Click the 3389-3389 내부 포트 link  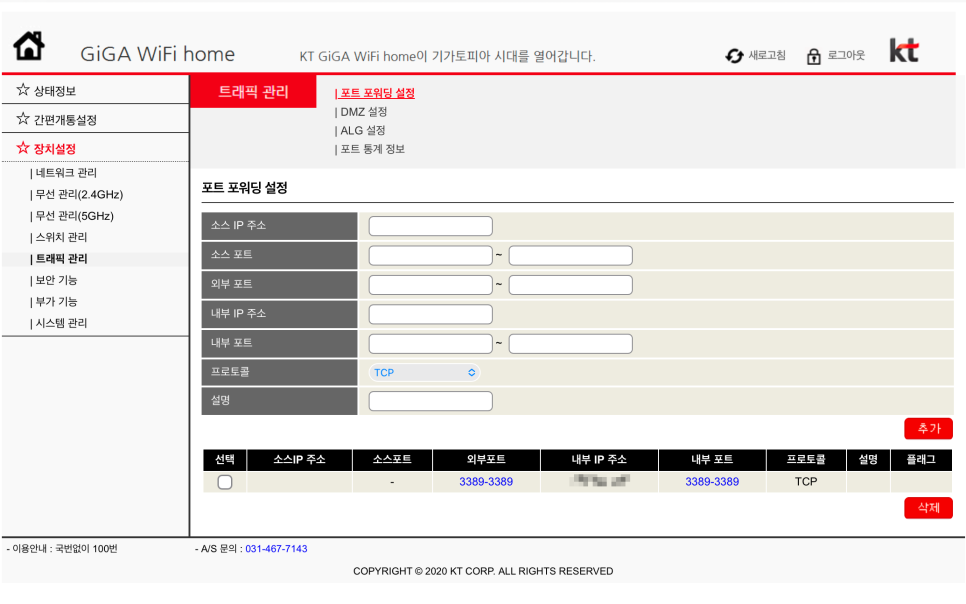[712, 482]
